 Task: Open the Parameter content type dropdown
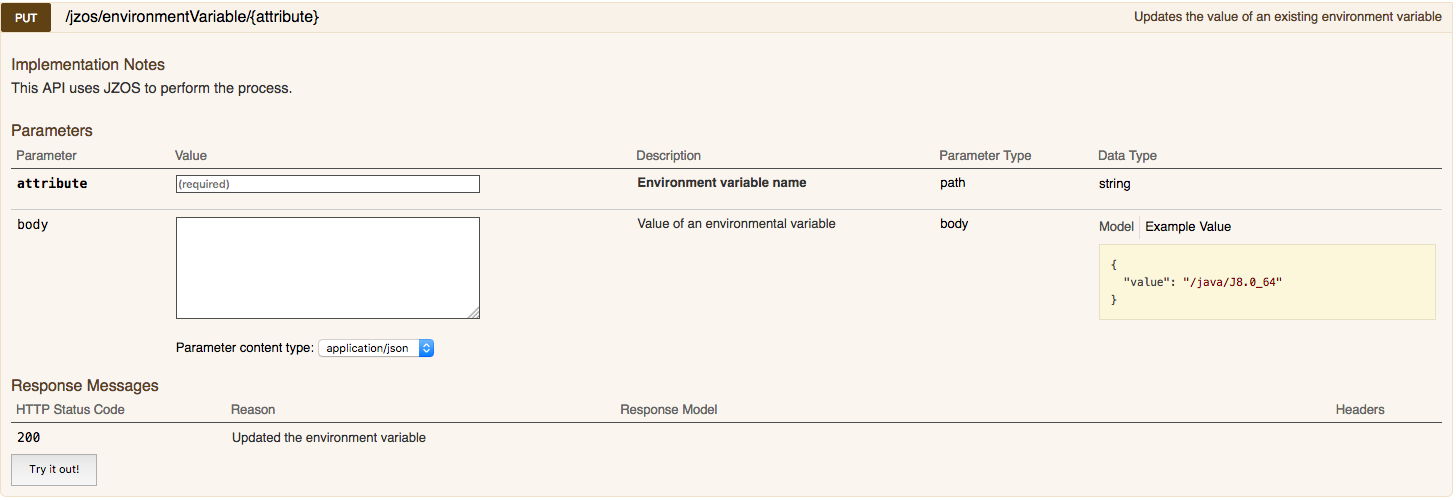click(x=376, y=348)
